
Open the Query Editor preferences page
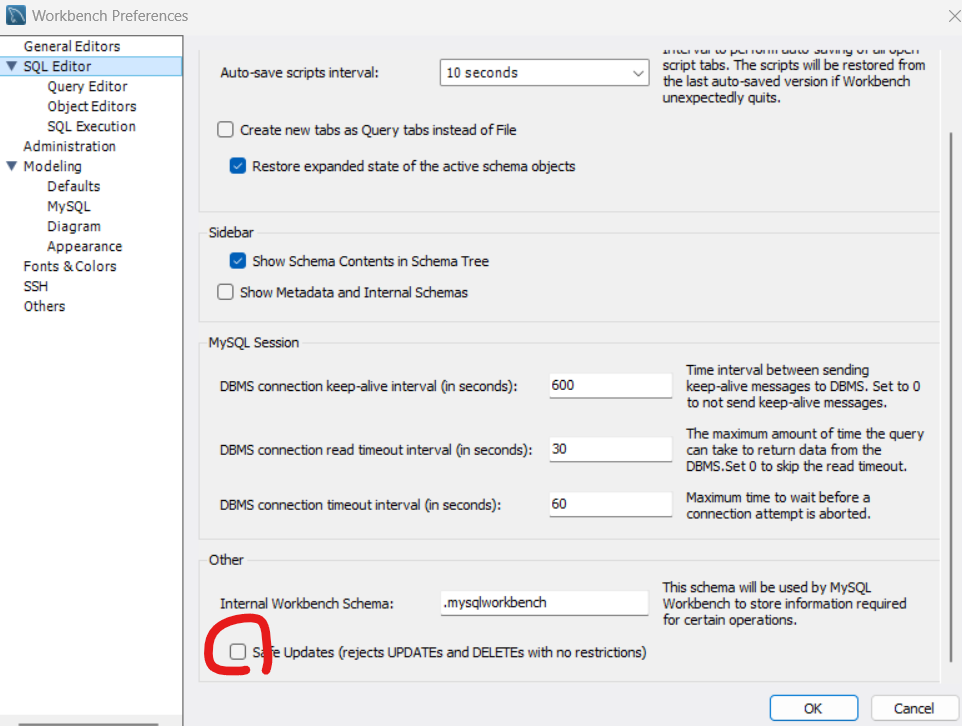[87, 87]
